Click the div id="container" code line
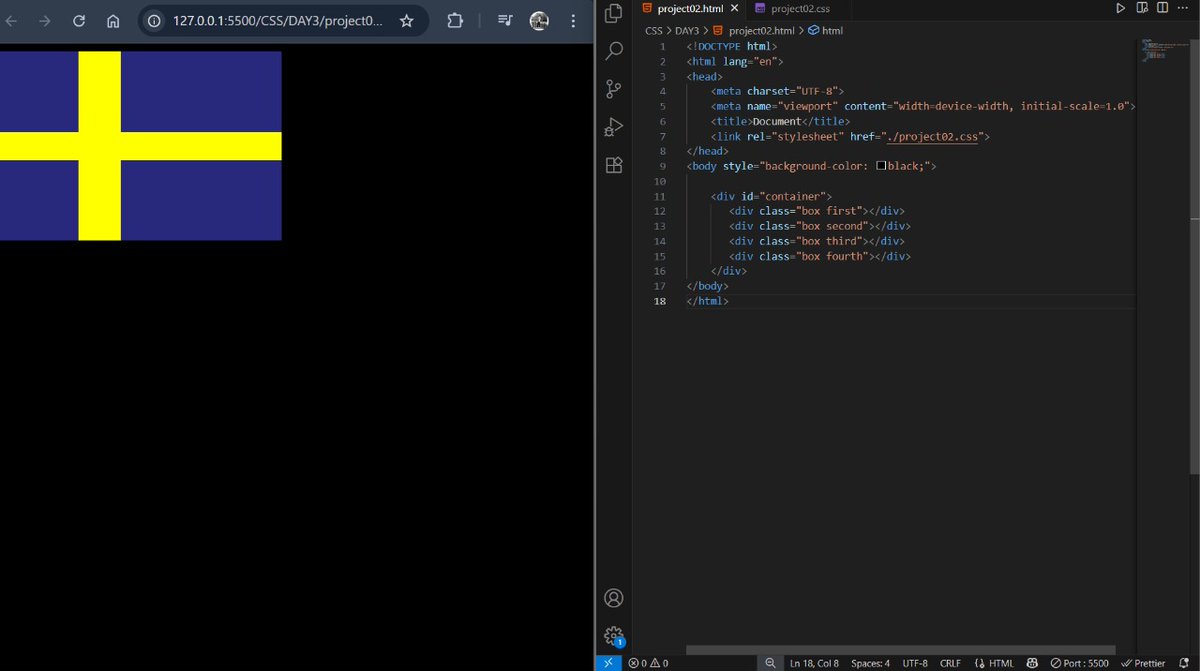 pyautogui.click(x=771, y=196)
